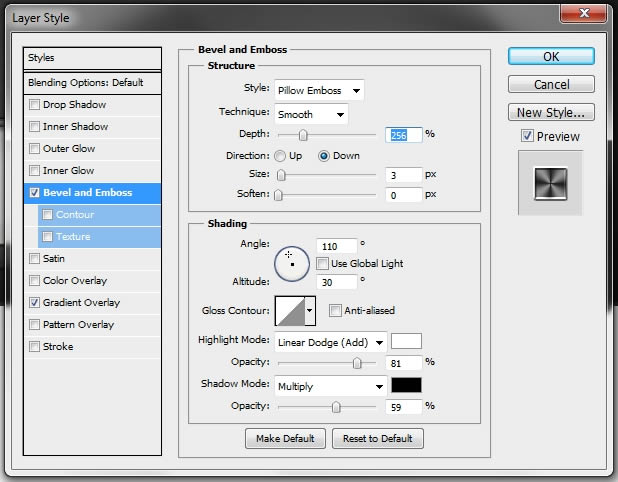Click the Size pixel input field
Viewport: 618px width, 482px height.
pos(404,175)
